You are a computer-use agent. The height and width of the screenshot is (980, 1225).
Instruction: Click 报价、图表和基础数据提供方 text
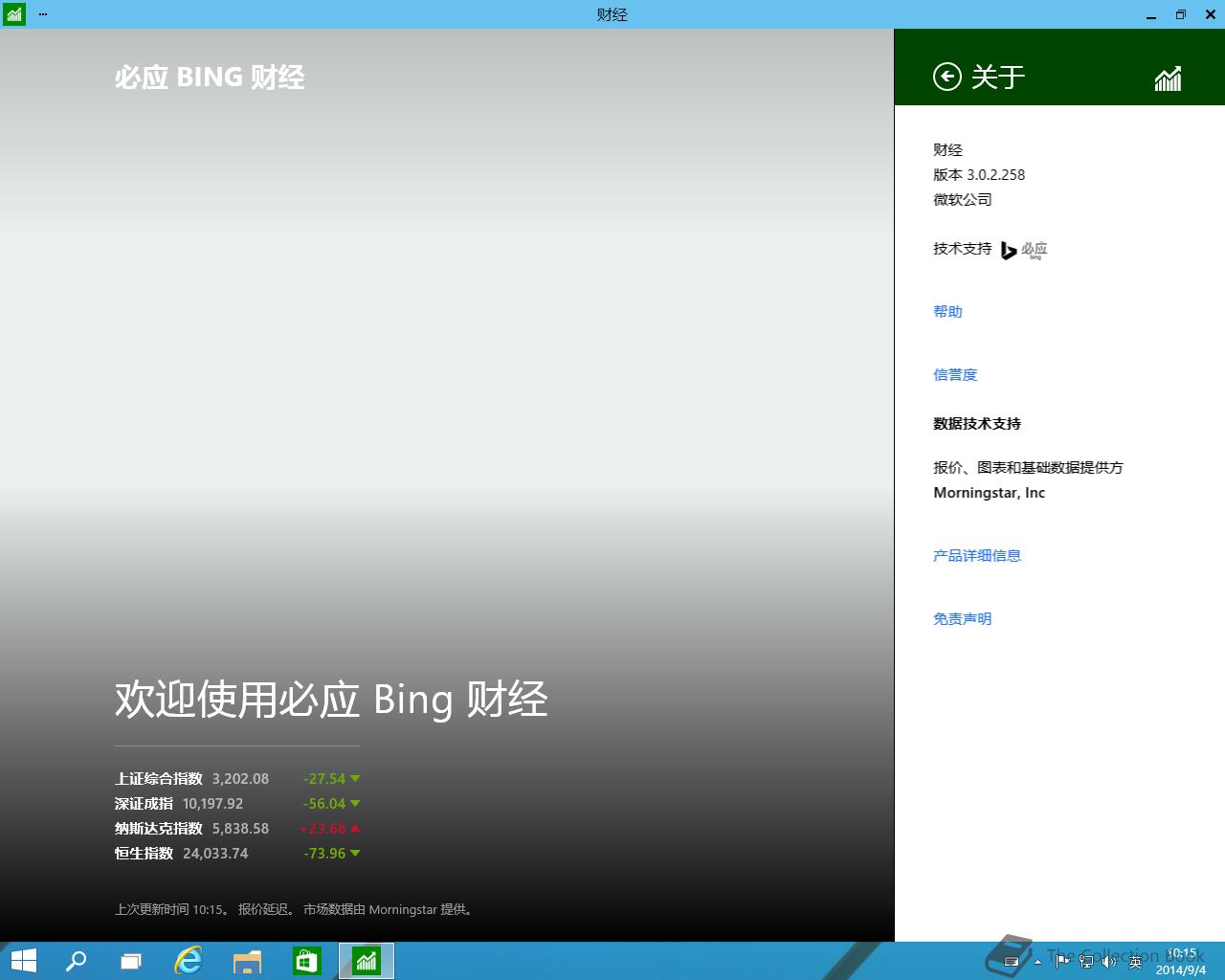click(1028, 467)
